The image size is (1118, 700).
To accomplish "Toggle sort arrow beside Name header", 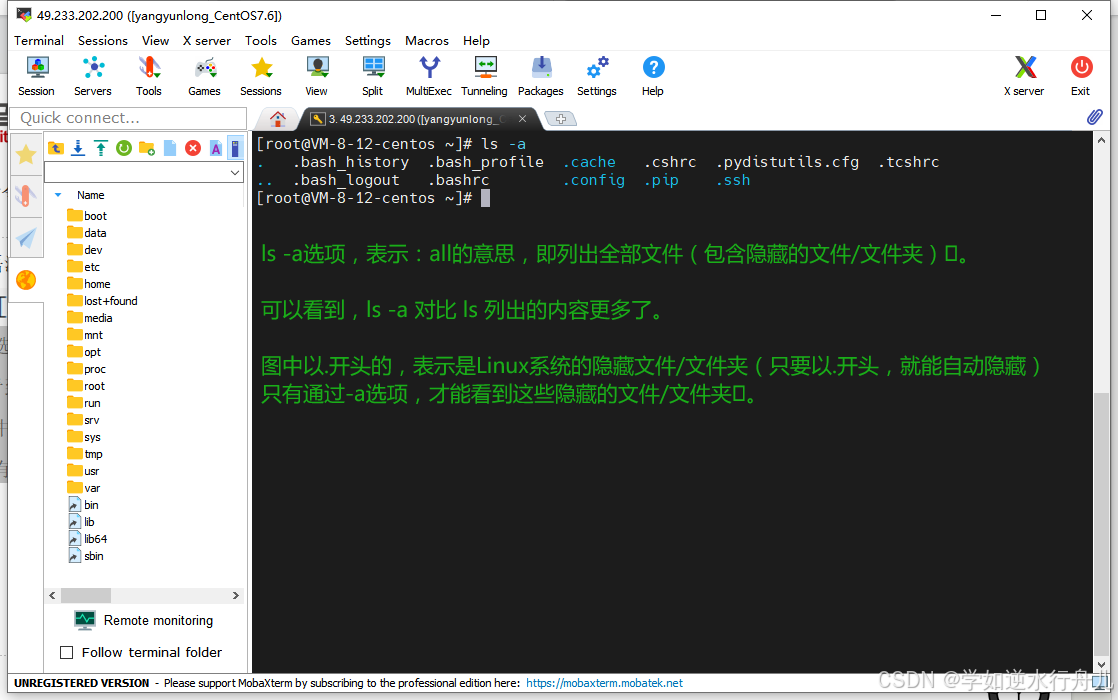I will click(x=58, y=195).
